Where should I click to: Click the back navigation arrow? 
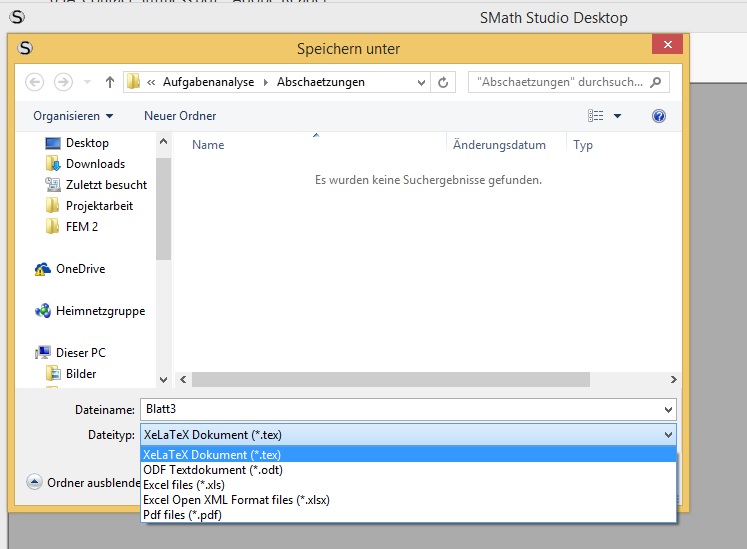coord(35,82)
